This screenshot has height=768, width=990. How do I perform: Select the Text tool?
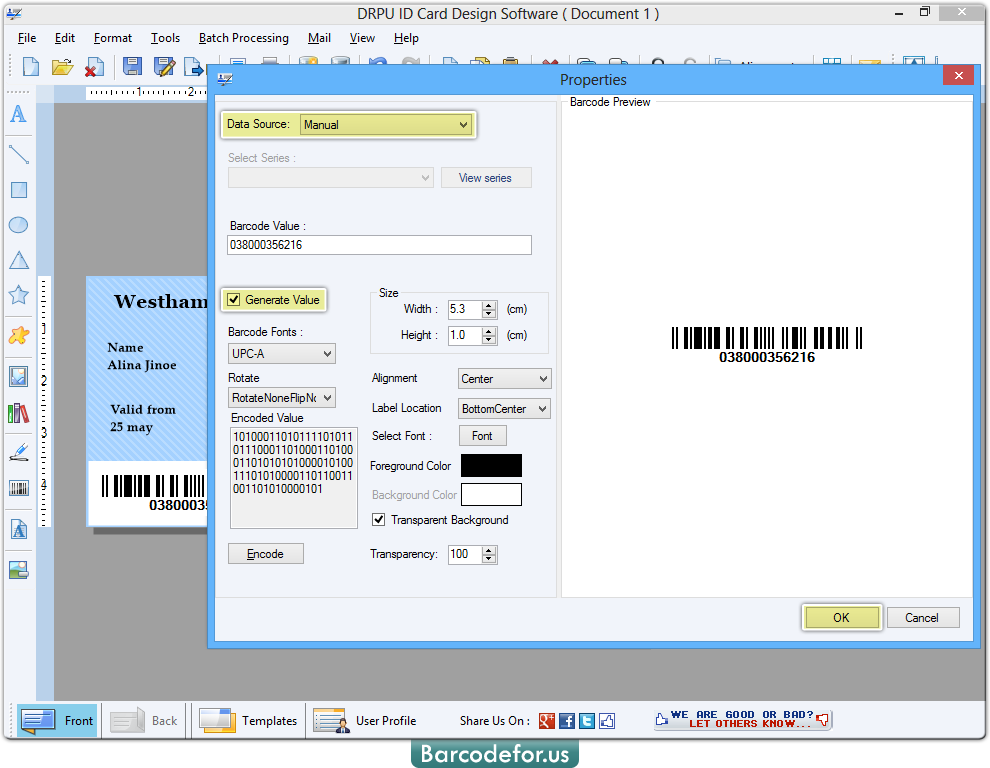[x=18, y=114]
